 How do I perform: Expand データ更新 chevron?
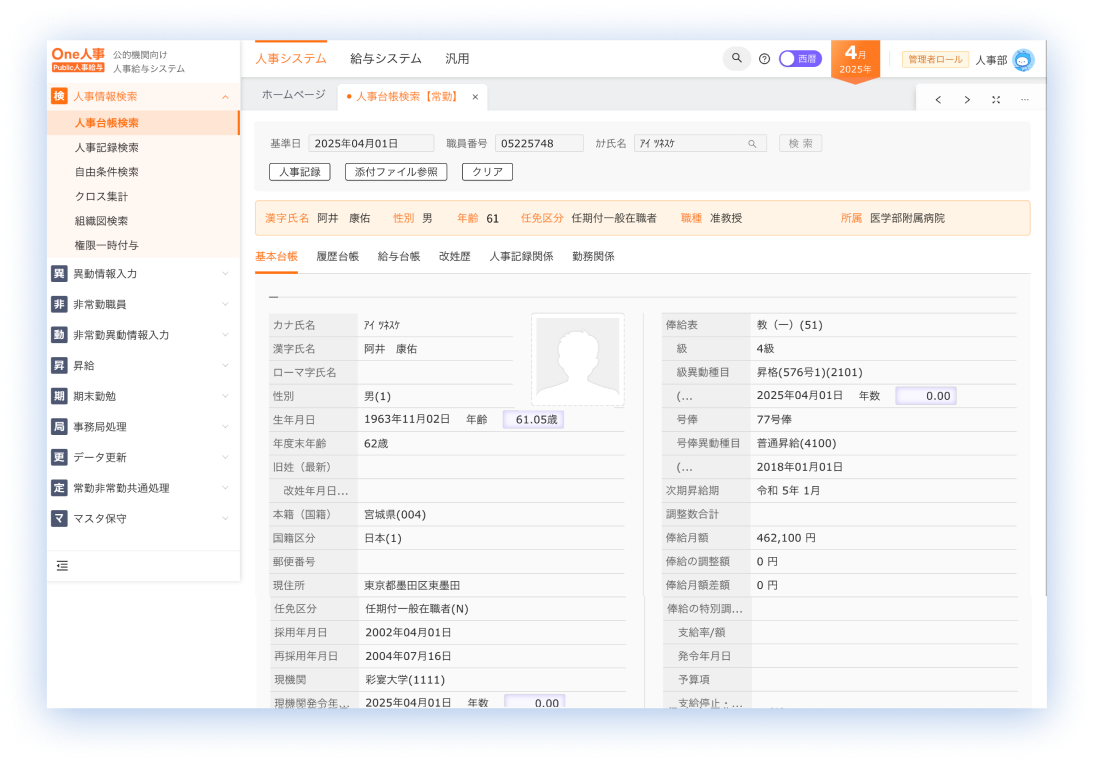225,457
